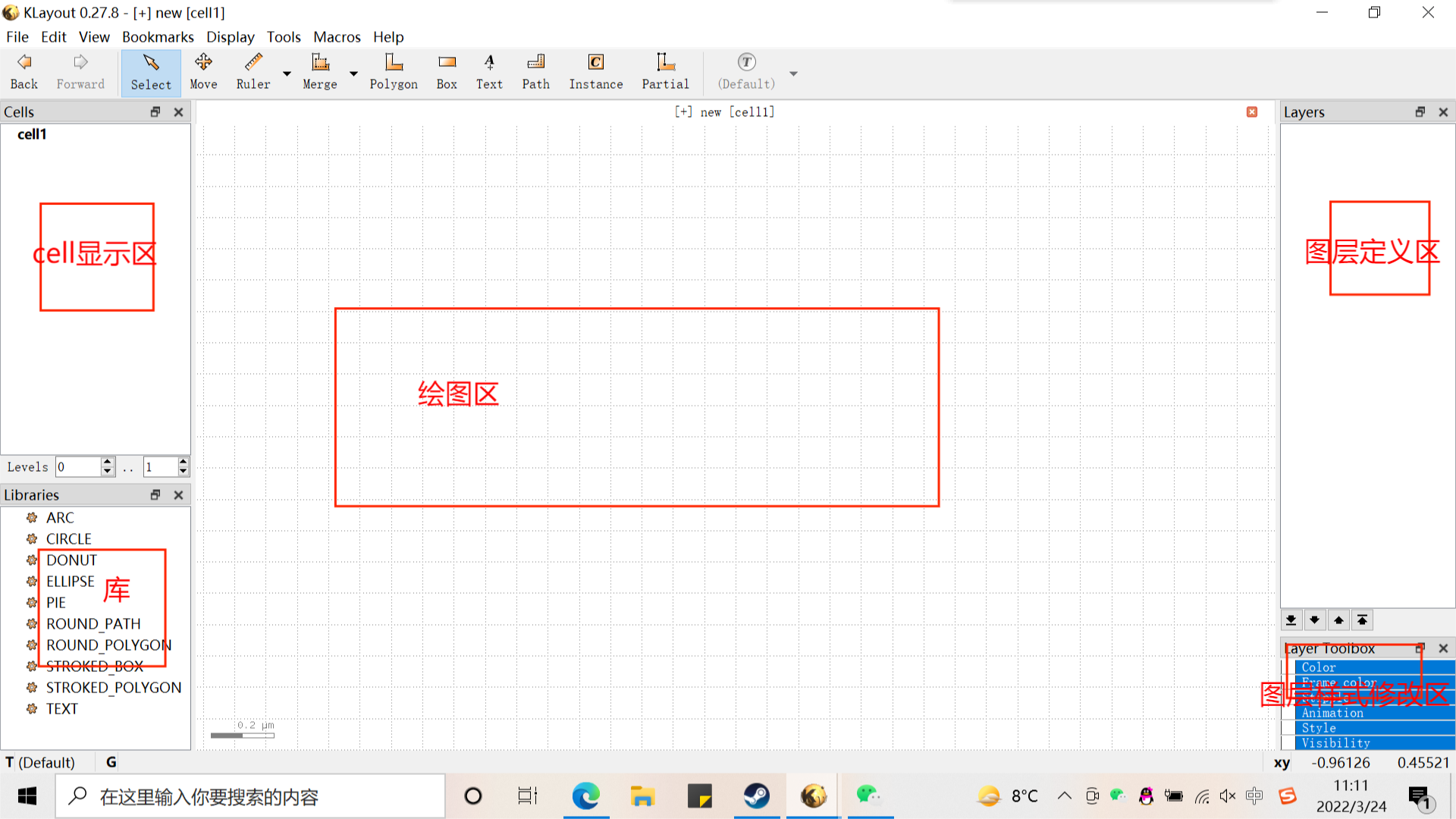Select ROUND_PATH in the Libraries panel

93,623
